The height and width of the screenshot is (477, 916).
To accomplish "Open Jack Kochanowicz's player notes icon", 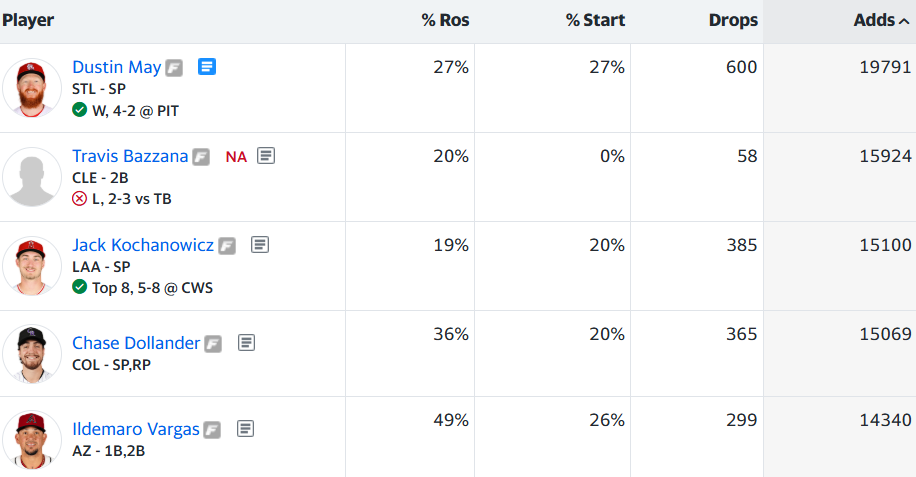I will (x=260, y=245).
